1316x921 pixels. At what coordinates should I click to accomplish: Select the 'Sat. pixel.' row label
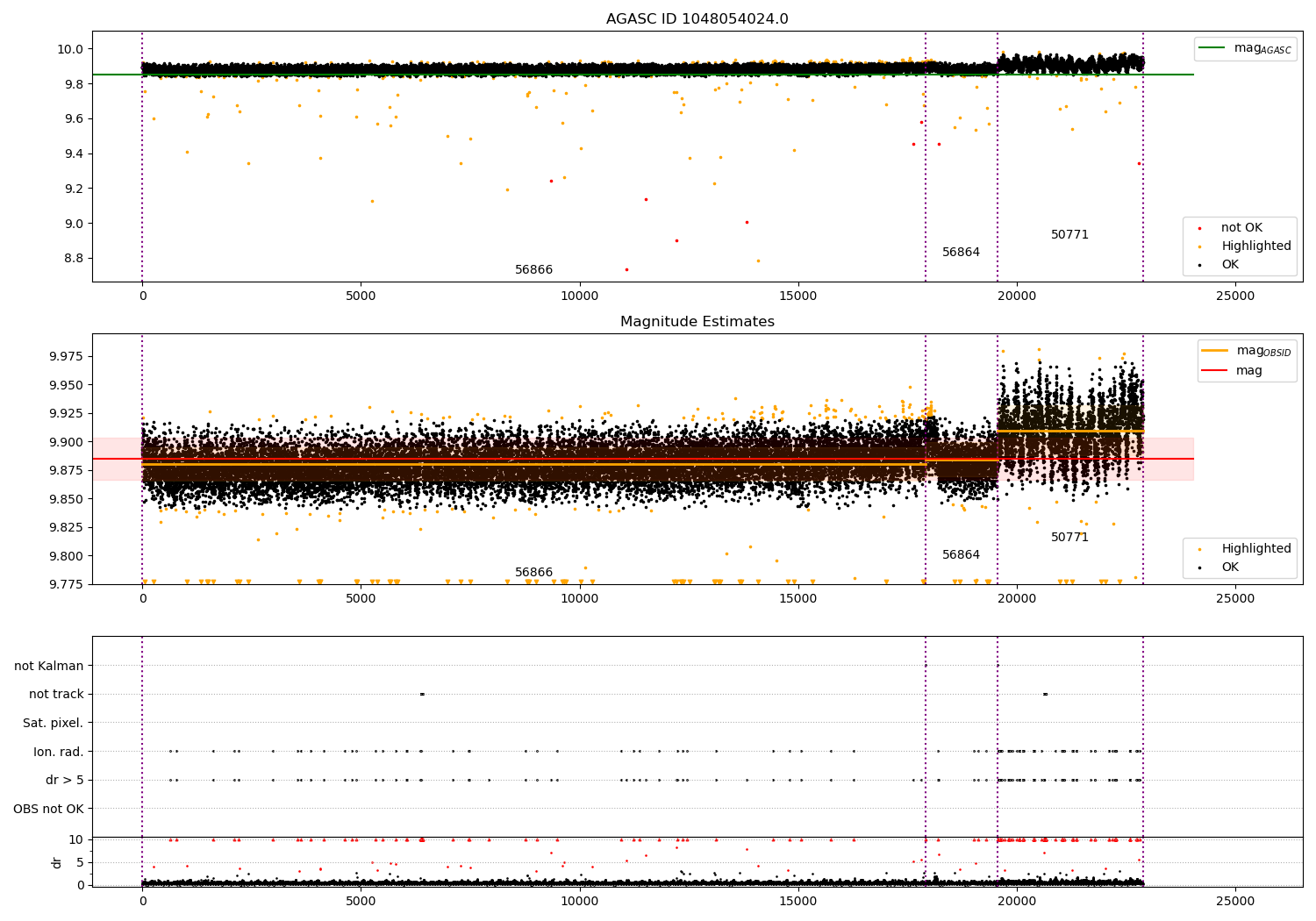[53, 723]
